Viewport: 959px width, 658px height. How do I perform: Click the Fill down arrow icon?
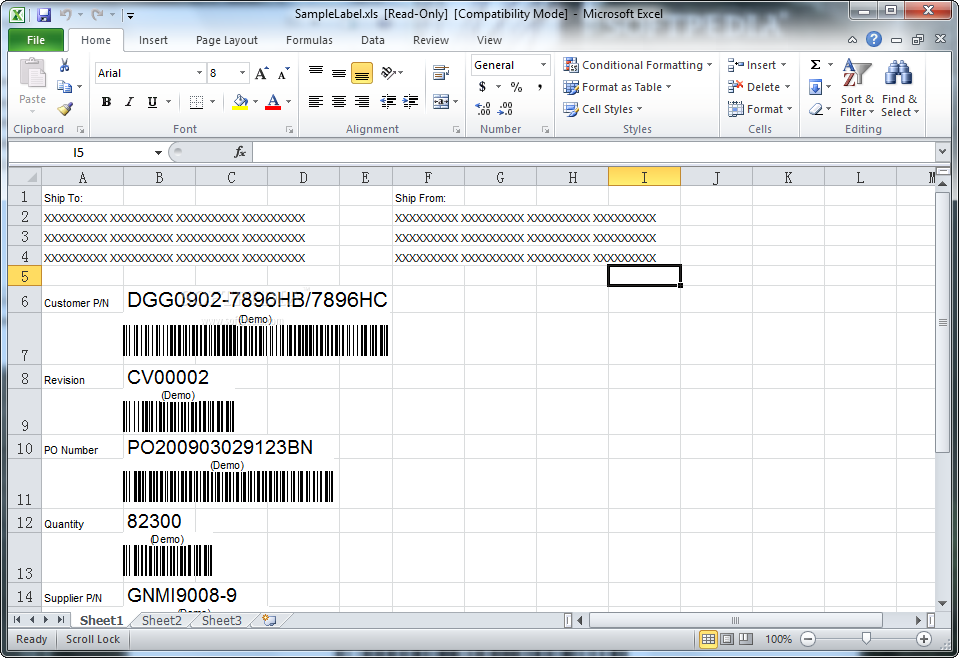tap(815, 87)
